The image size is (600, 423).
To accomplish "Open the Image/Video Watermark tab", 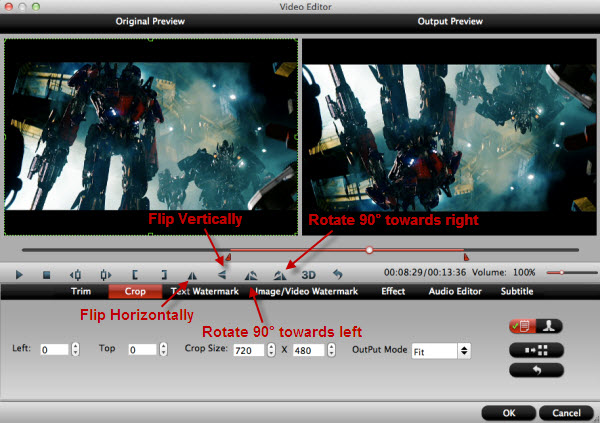I will (307, 291).
